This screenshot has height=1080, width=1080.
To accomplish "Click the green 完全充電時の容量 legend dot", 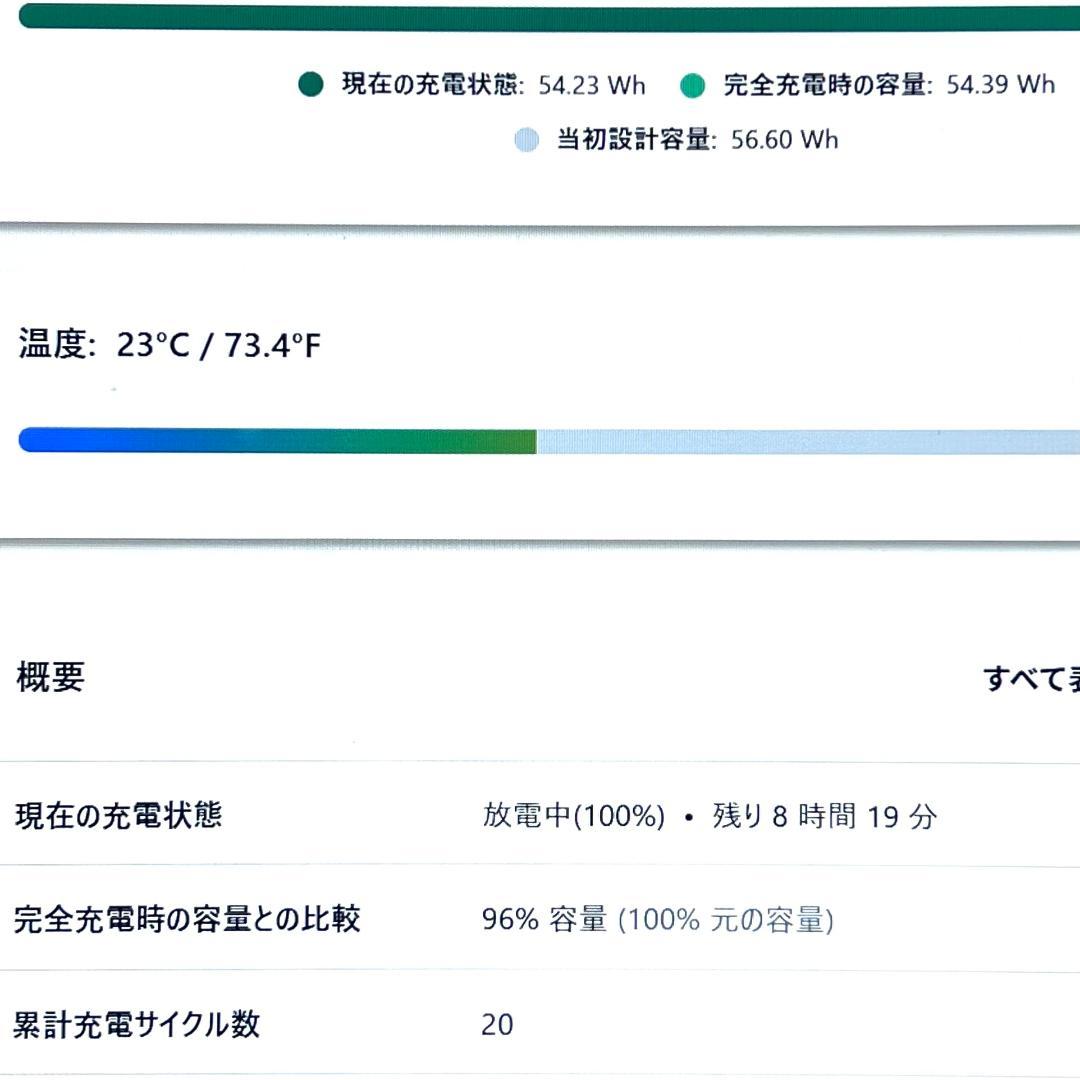I will pyautogui.click(x=692, y=86).
